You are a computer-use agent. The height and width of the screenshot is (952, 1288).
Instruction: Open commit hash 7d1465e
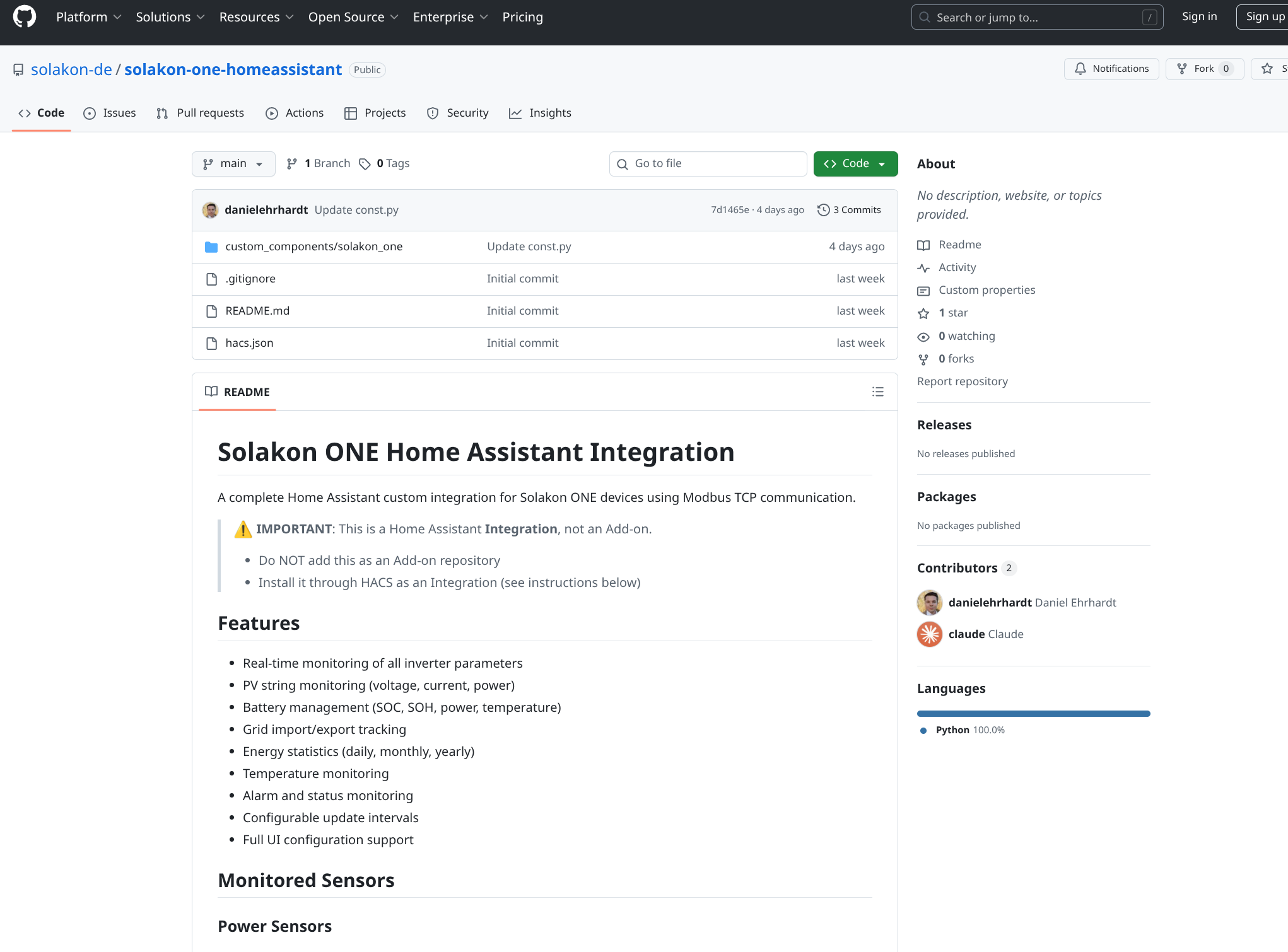(x=730, y=210)
